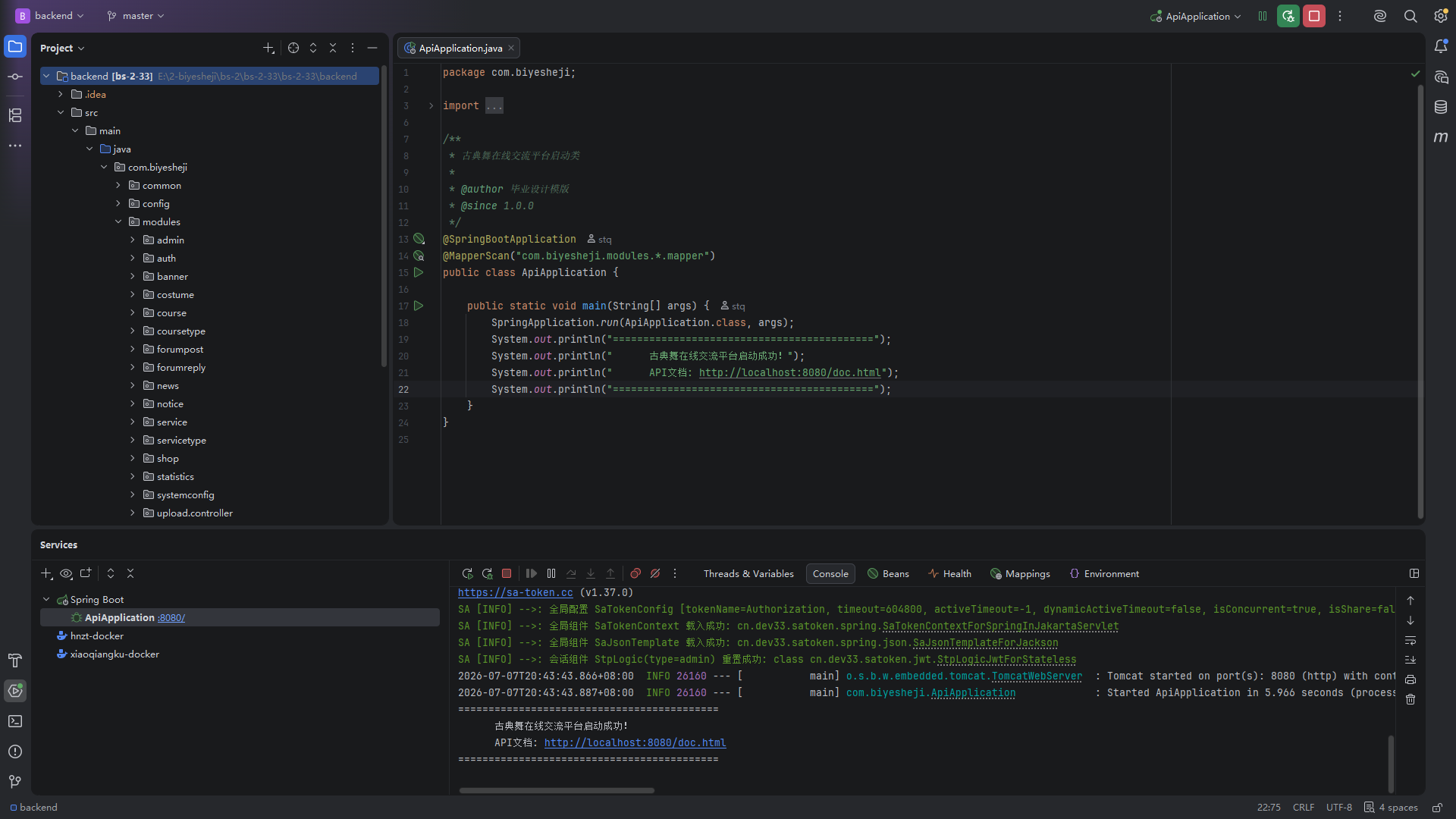The image size is (1456, 819).
Task: Open the Problems tool window
Action: point(15,752)
